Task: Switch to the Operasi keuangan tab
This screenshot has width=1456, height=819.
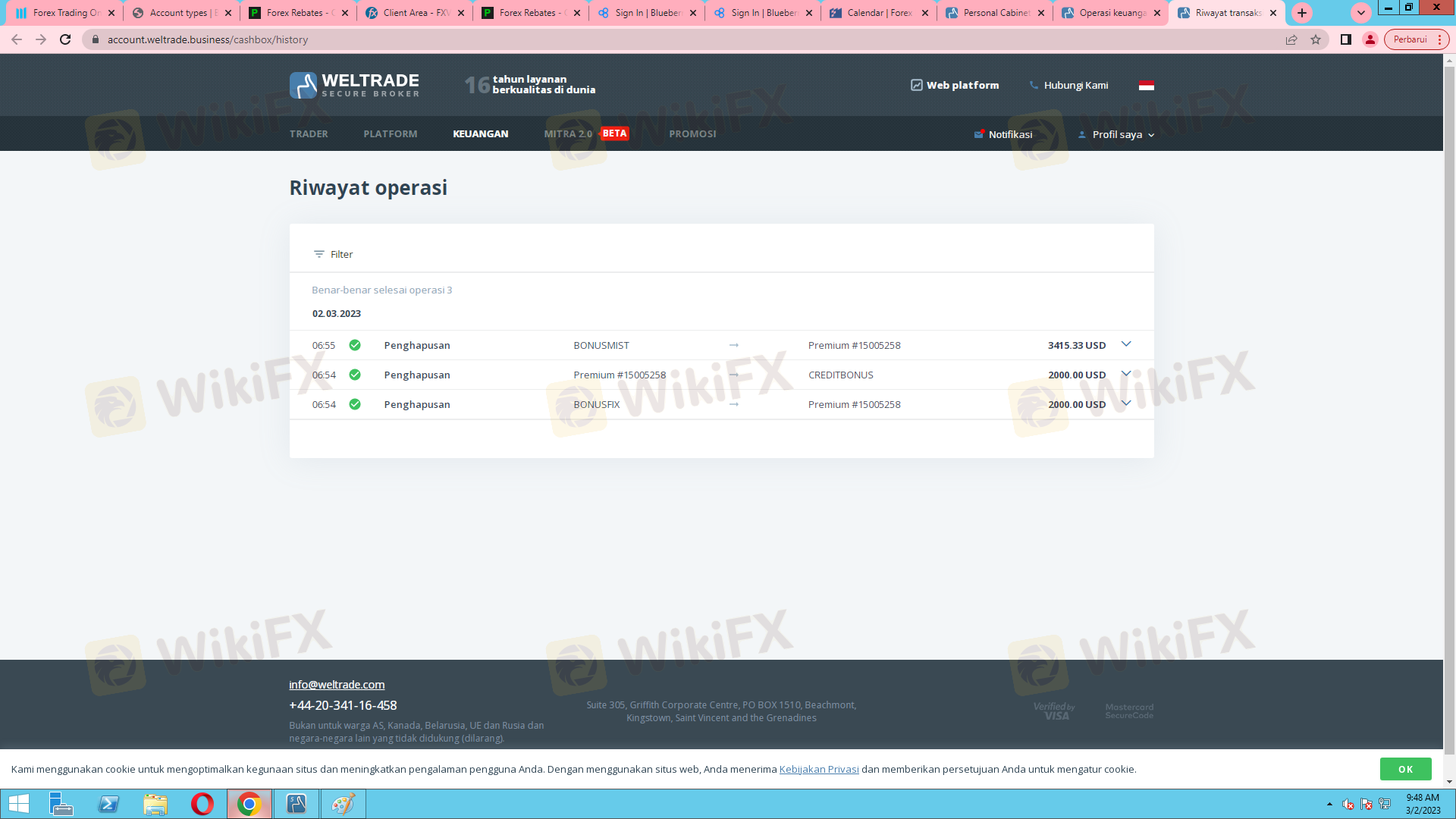Action: coord(1111,13)
